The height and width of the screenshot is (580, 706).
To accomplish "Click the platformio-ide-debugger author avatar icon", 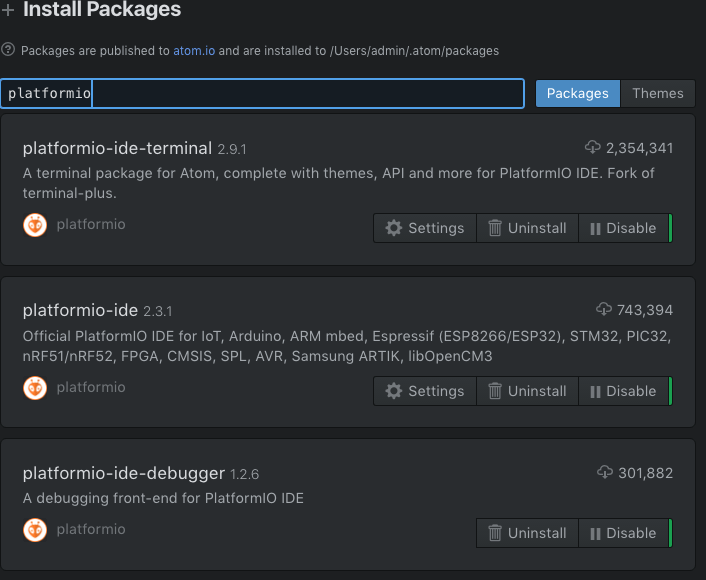I will tap(35, 529).
